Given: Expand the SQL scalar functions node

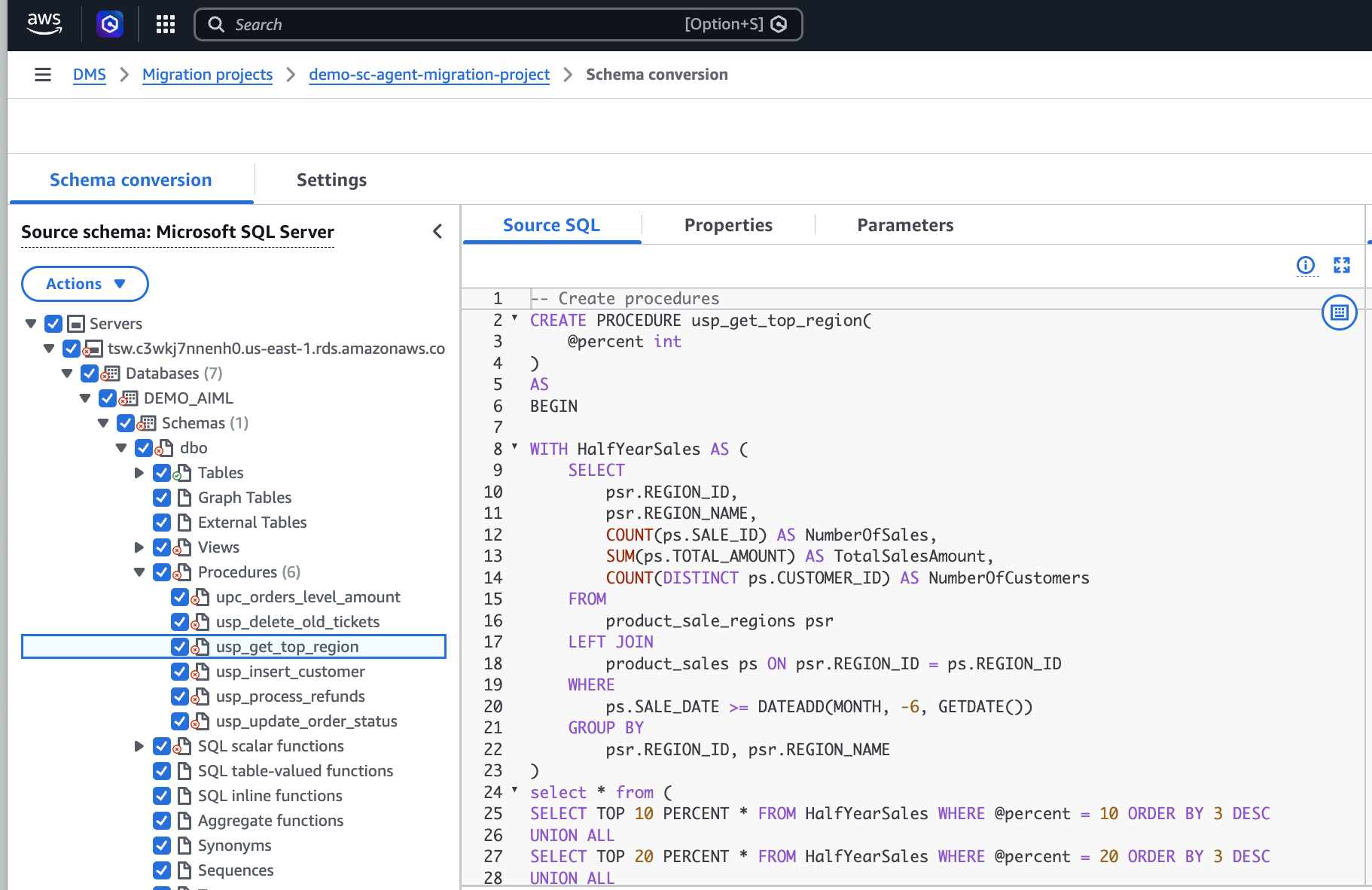Looking at the screenshot, I should (139, 746).
